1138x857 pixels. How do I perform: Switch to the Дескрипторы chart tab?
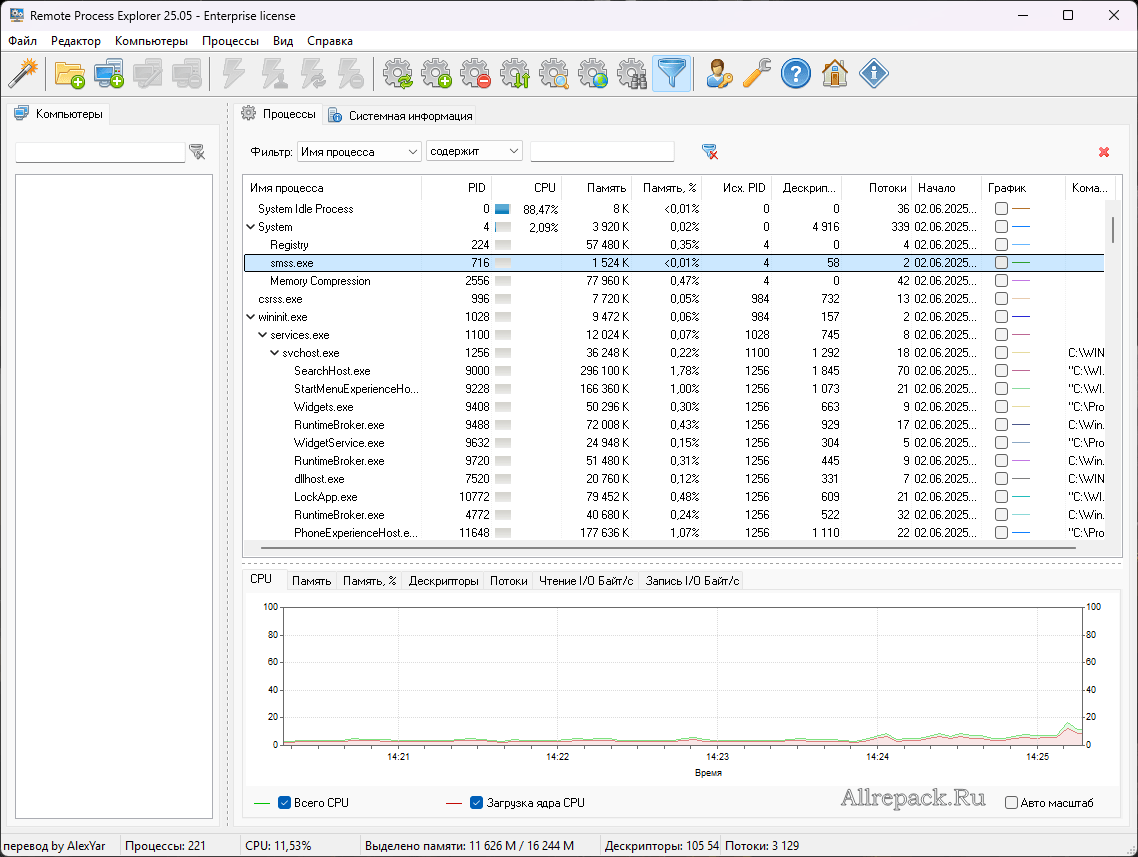443,581
